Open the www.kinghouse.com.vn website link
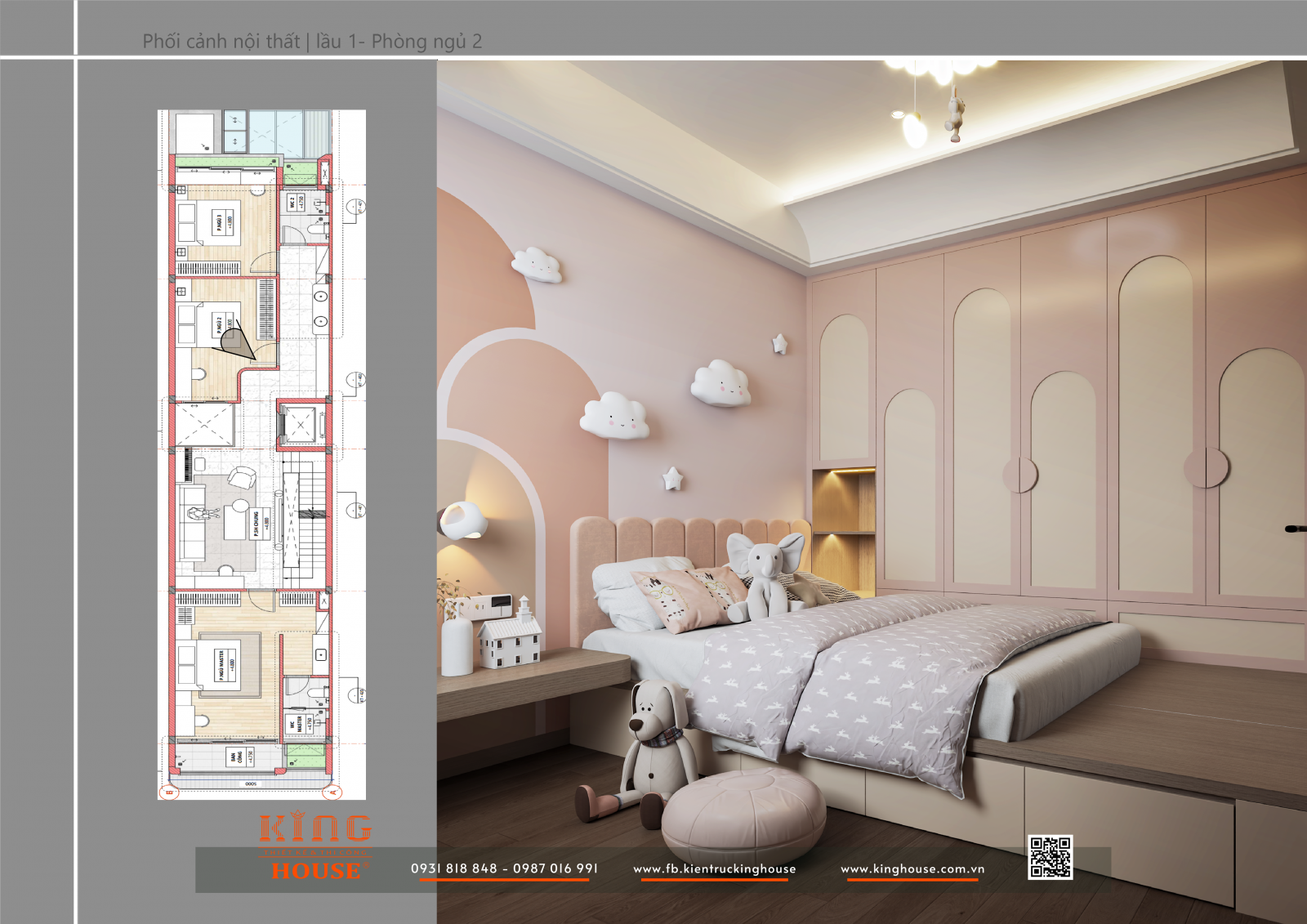1307x924 pixels. tap(912, 869)
